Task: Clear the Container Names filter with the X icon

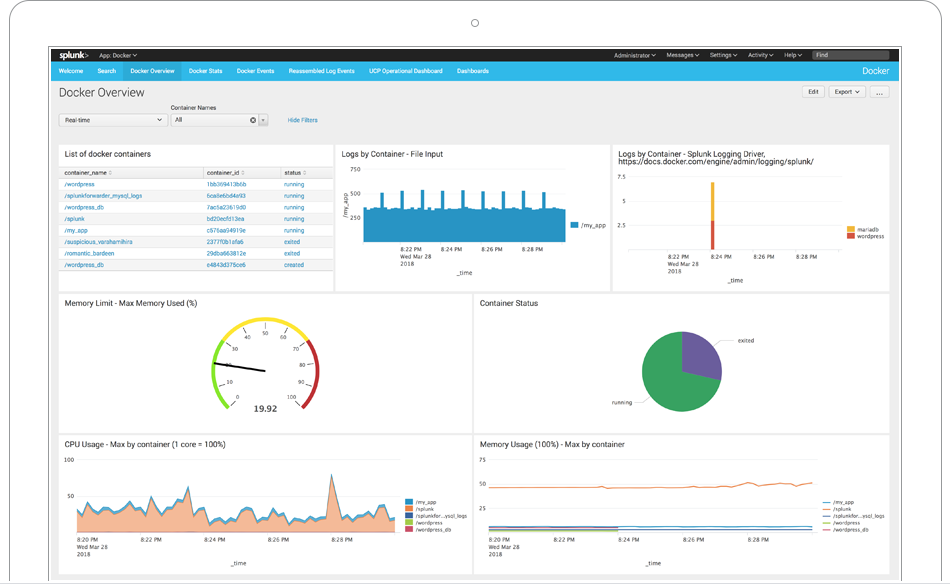Action: [x=253, y=121]
